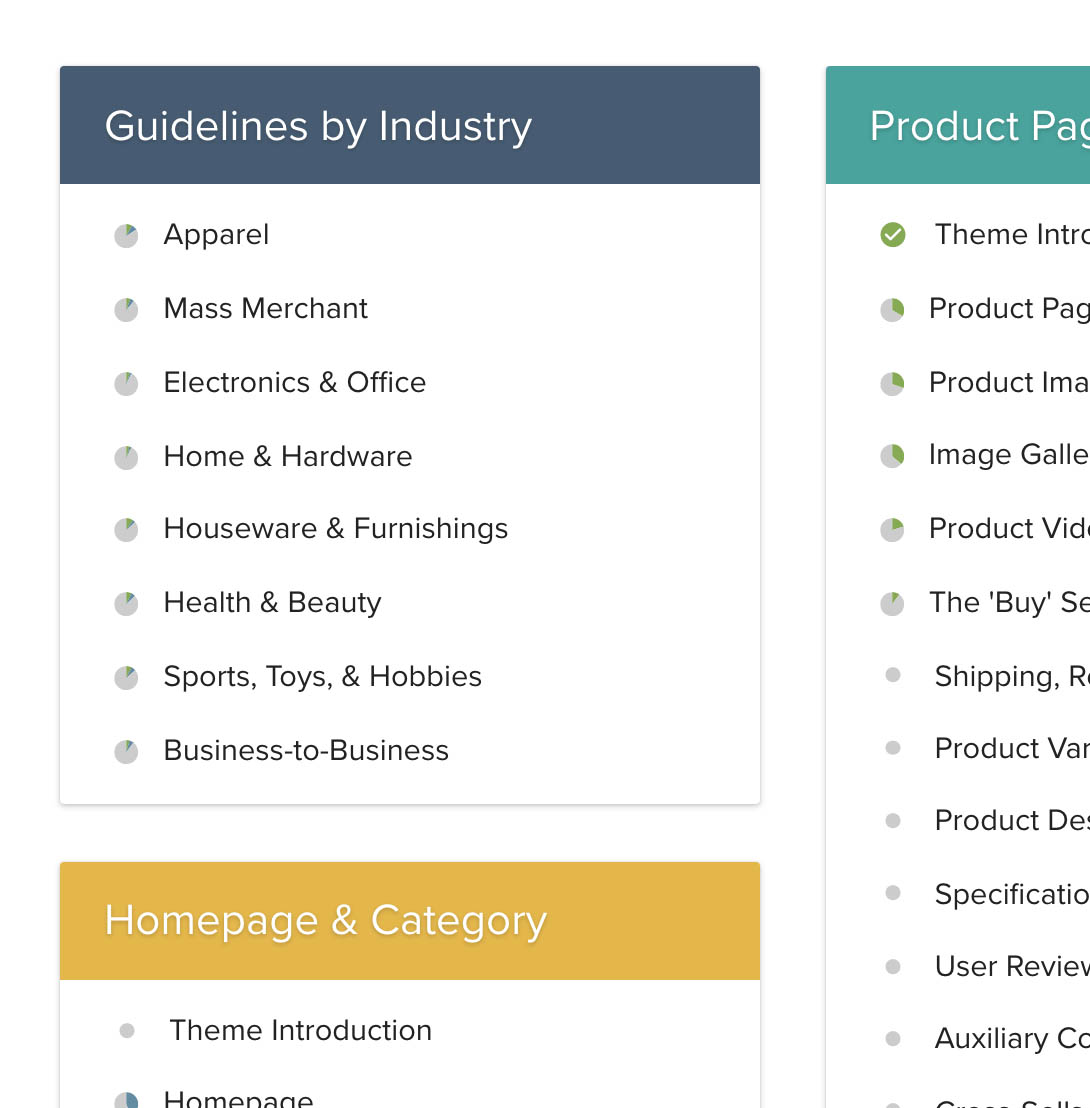The width and height of the screenshot is (1090, 1108).
Task: Click the progress icon next to Business-to-Business
Action: 126,752
